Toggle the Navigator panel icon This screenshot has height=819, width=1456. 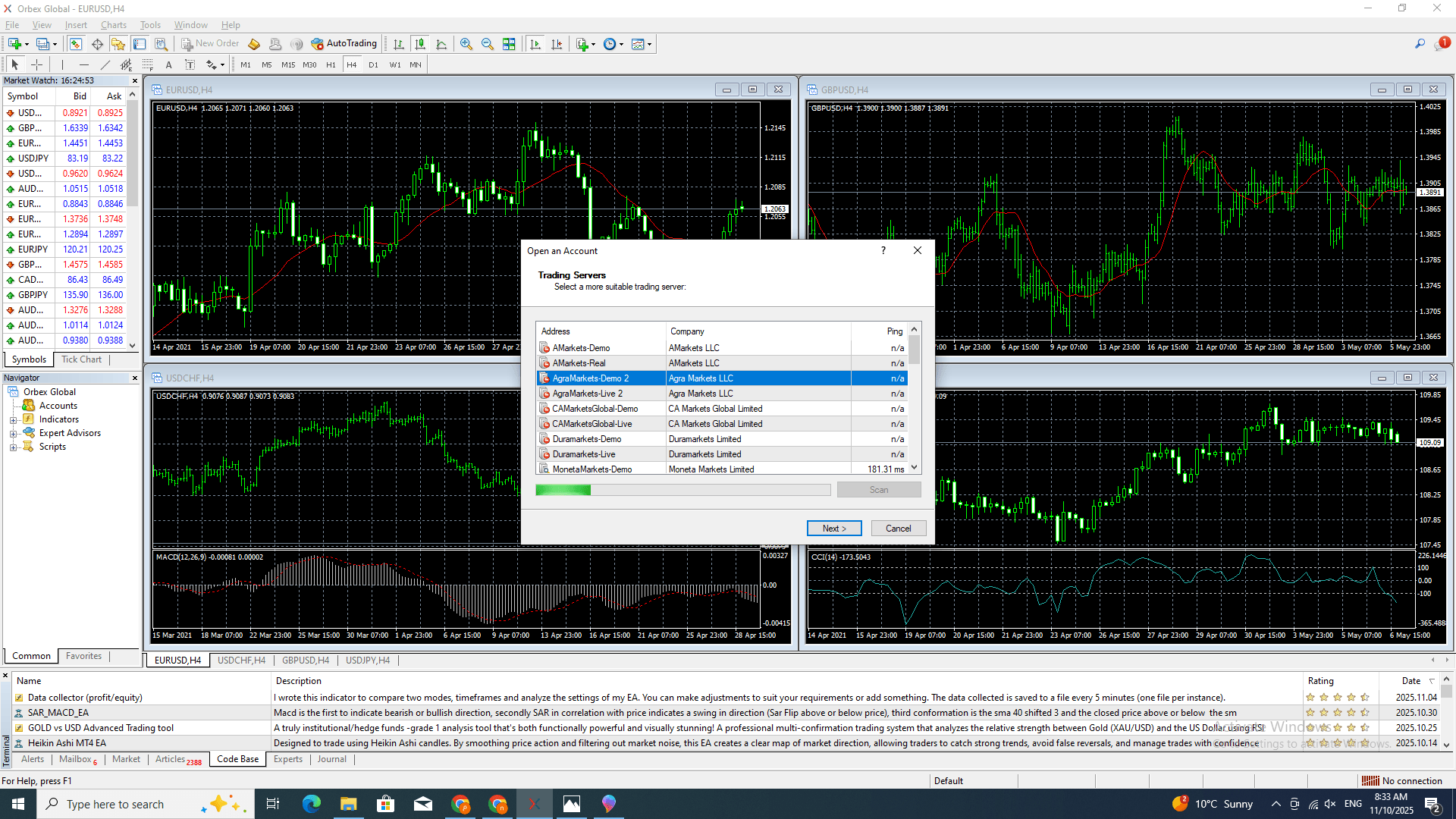[x=118, y=44]
